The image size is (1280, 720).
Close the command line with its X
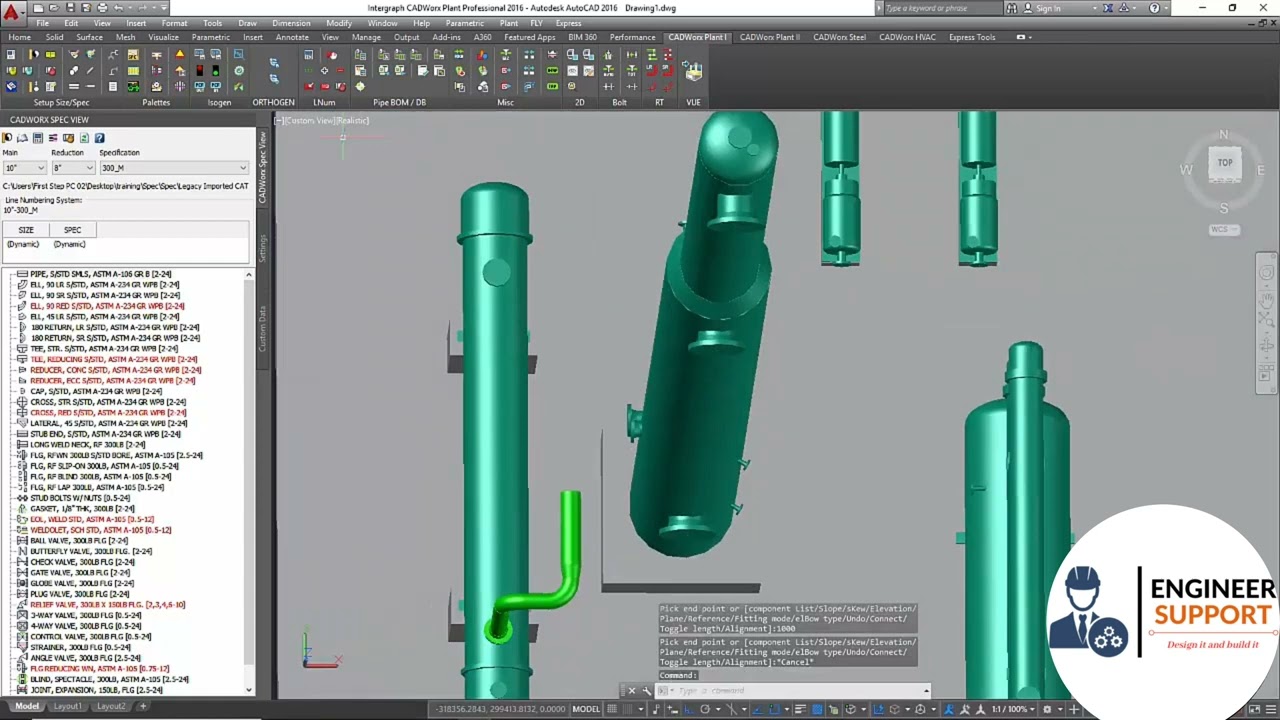[631, 690]
